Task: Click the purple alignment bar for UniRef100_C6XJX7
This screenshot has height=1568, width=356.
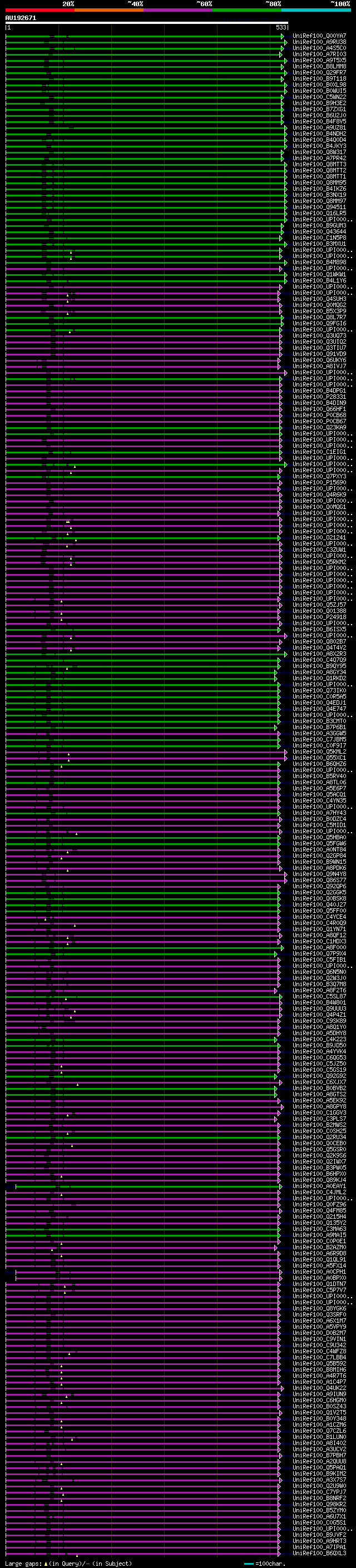Action: click(x=143, y=1082)
